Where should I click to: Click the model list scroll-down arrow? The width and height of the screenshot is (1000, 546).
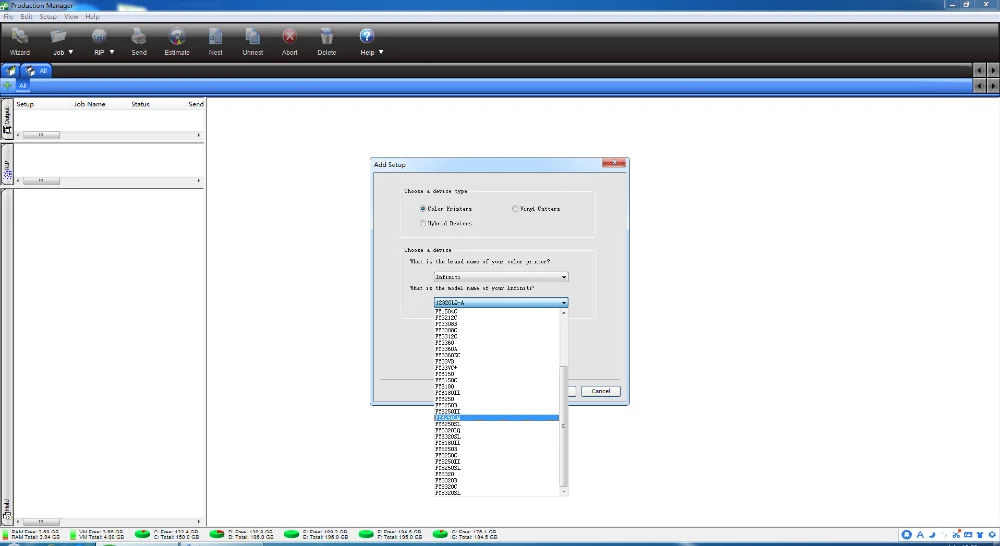click(563, 492)
